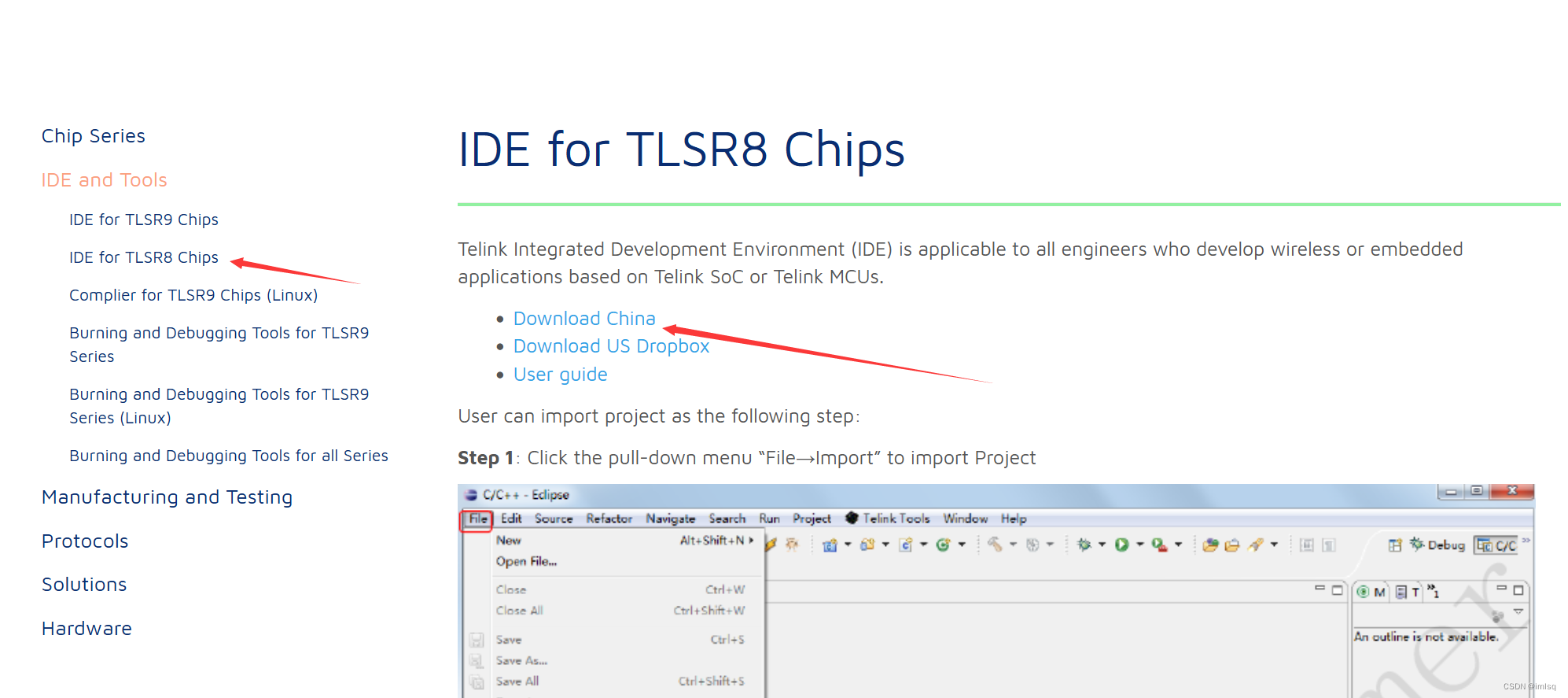Minimize the Eclipse editor area

point(1320,589)
